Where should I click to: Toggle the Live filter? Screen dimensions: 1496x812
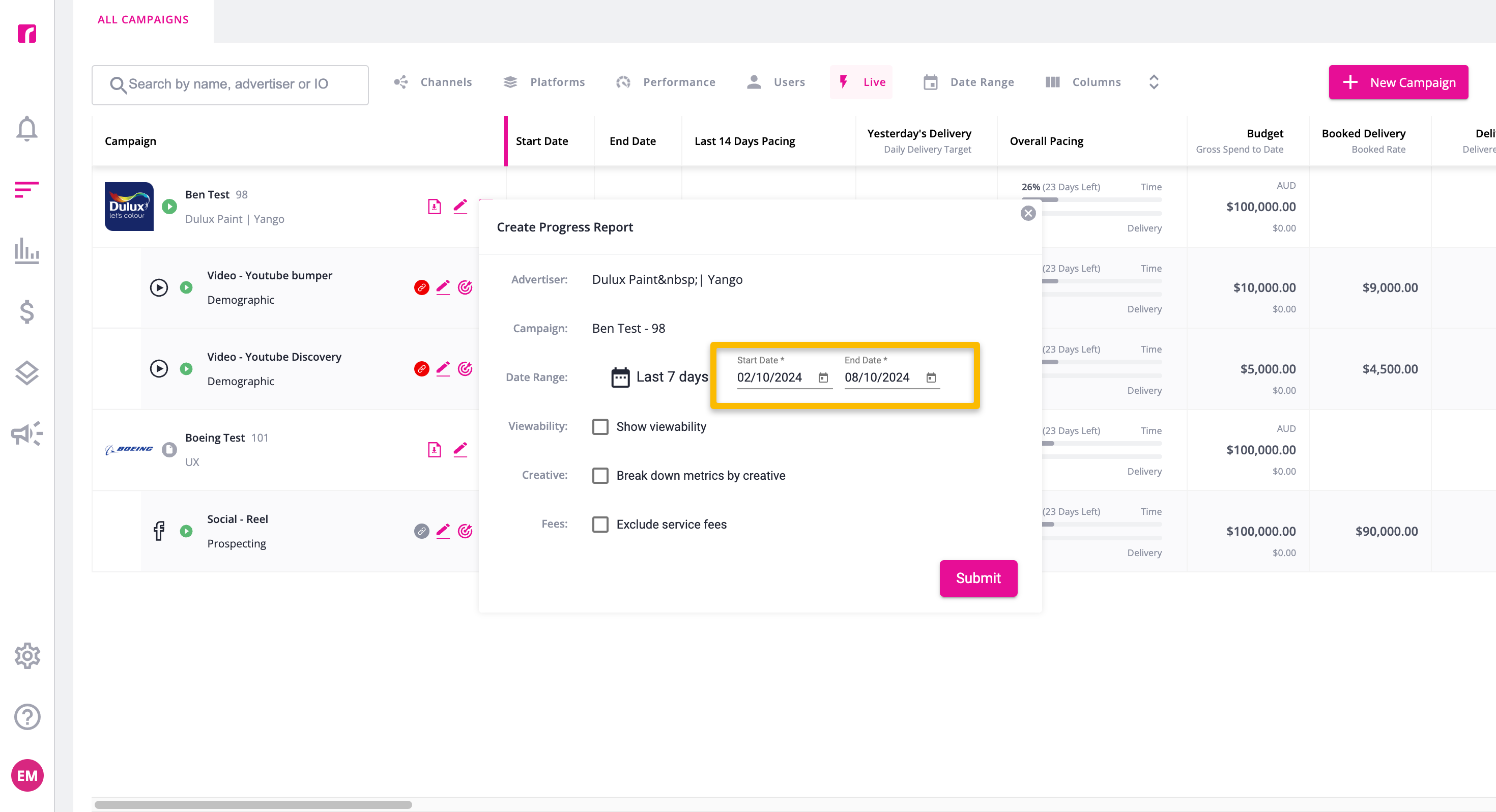click(861, 82)
